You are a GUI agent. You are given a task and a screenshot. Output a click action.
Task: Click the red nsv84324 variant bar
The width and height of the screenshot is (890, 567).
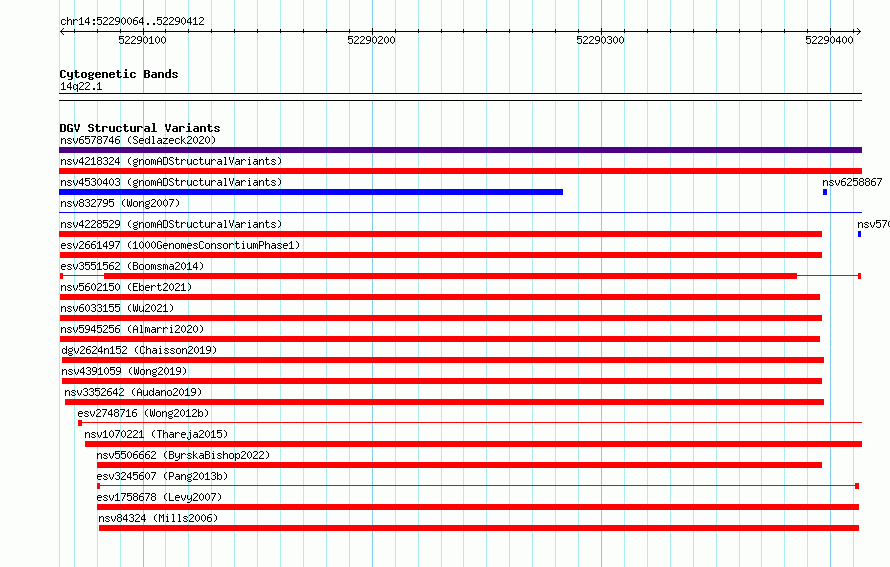pyautogui.click(x=479, y=528)
